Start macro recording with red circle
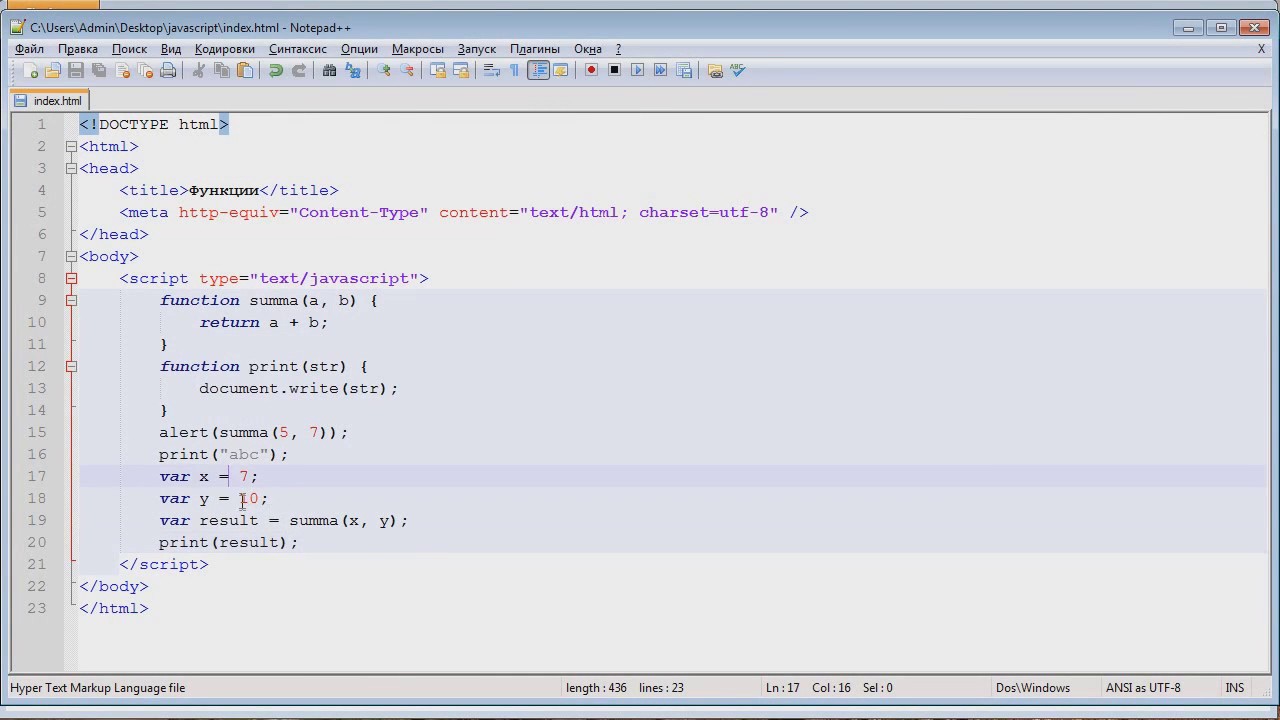The image size is (1280, 720). (592, 70)
